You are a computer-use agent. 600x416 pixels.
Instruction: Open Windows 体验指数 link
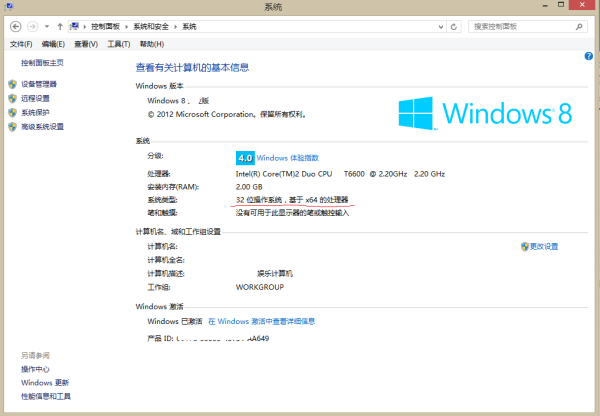[x=287, y=158]
